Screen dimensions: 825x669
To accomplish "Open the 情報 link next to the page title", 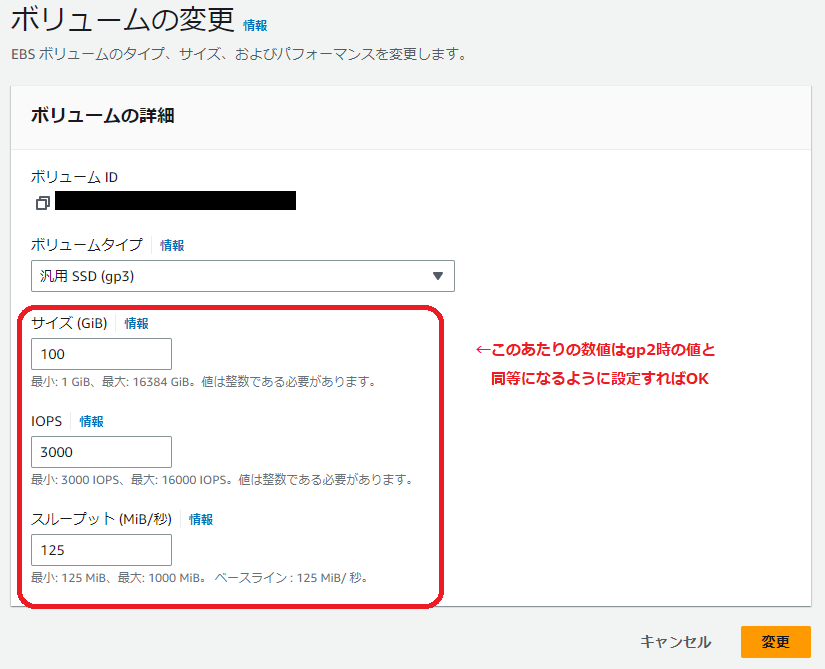I will [256, 24].
